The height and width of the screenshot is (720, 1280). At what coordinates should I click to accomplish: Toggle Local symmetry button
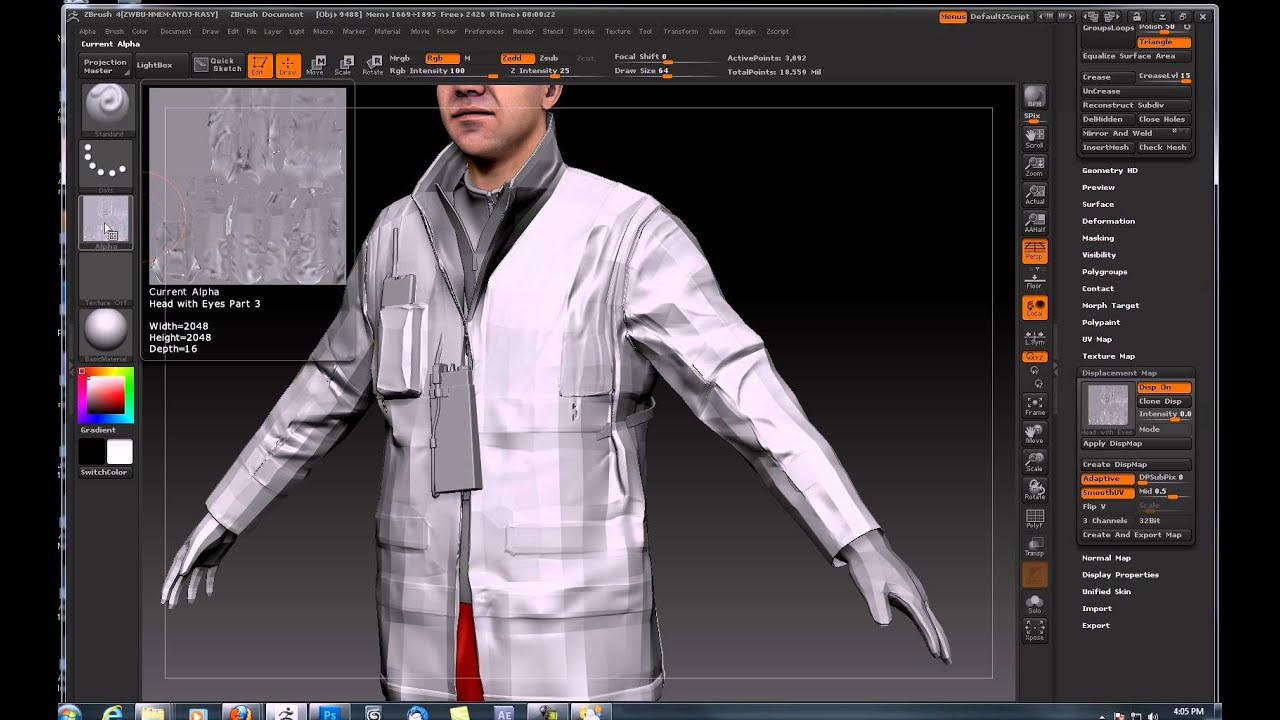[x=1035, y=308]
